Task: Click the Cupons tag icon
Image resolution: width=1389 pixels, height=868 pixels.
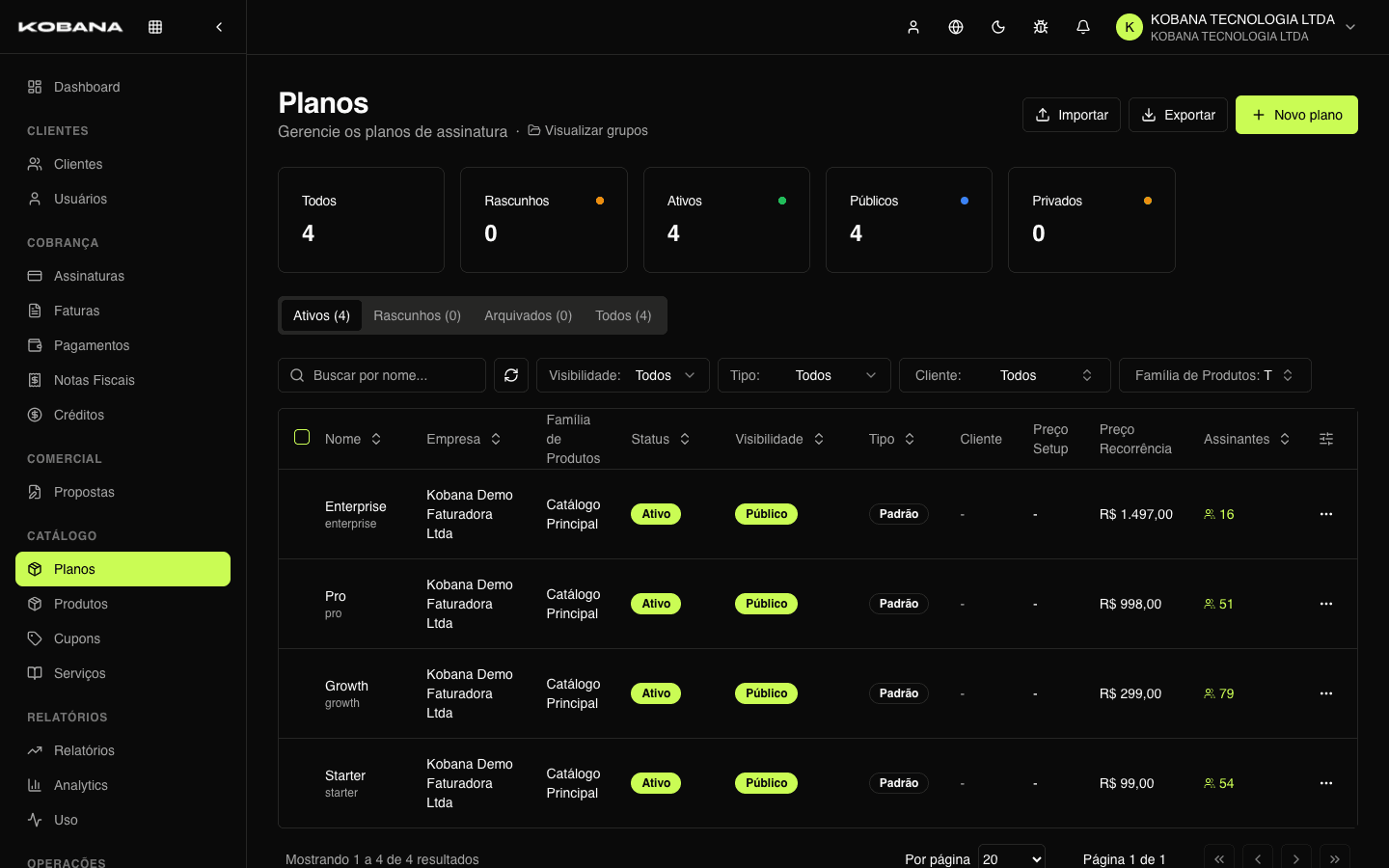Action: point(35,638)
